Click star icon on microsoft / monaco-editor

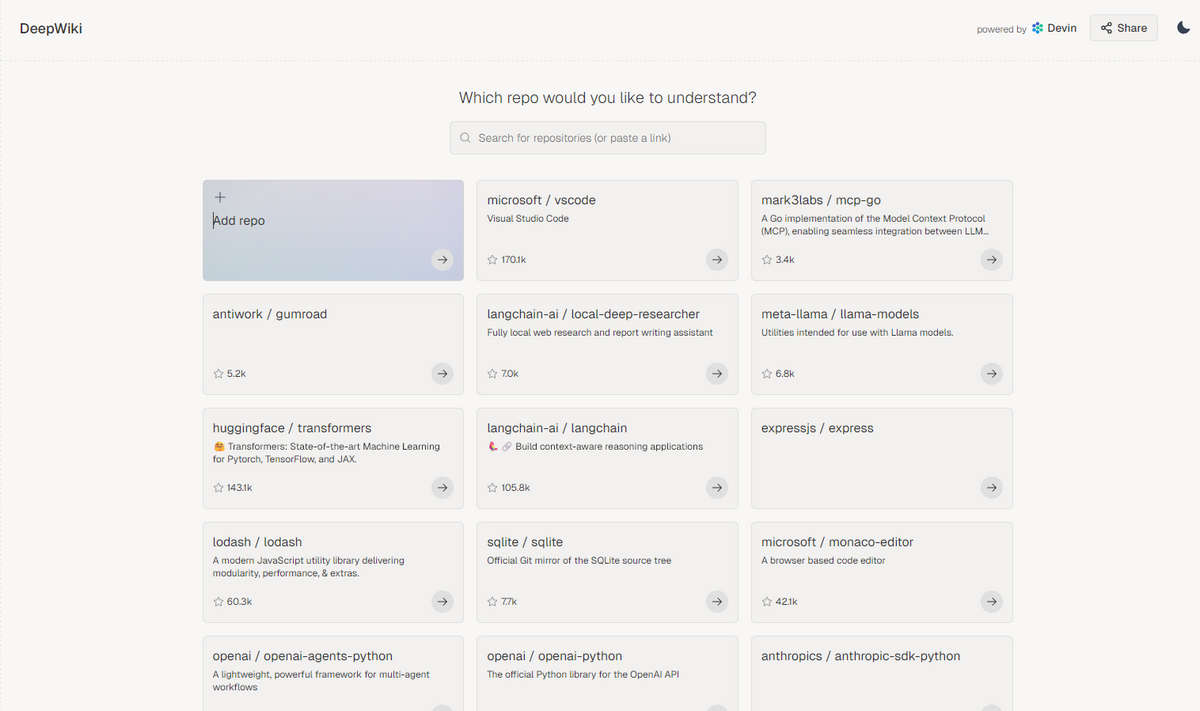766,602
